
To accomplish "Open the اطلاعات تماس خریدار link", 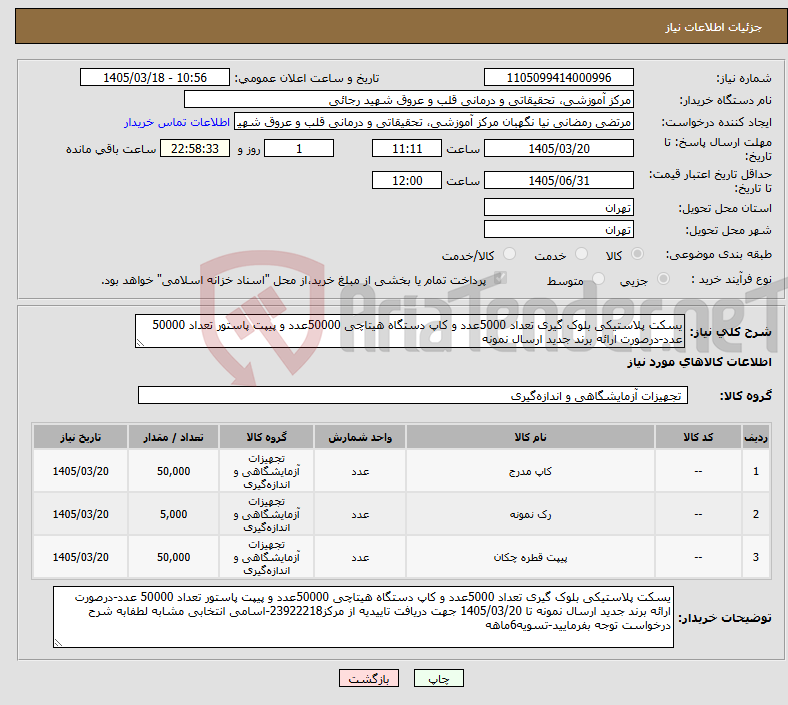I will tap(177, 122).
